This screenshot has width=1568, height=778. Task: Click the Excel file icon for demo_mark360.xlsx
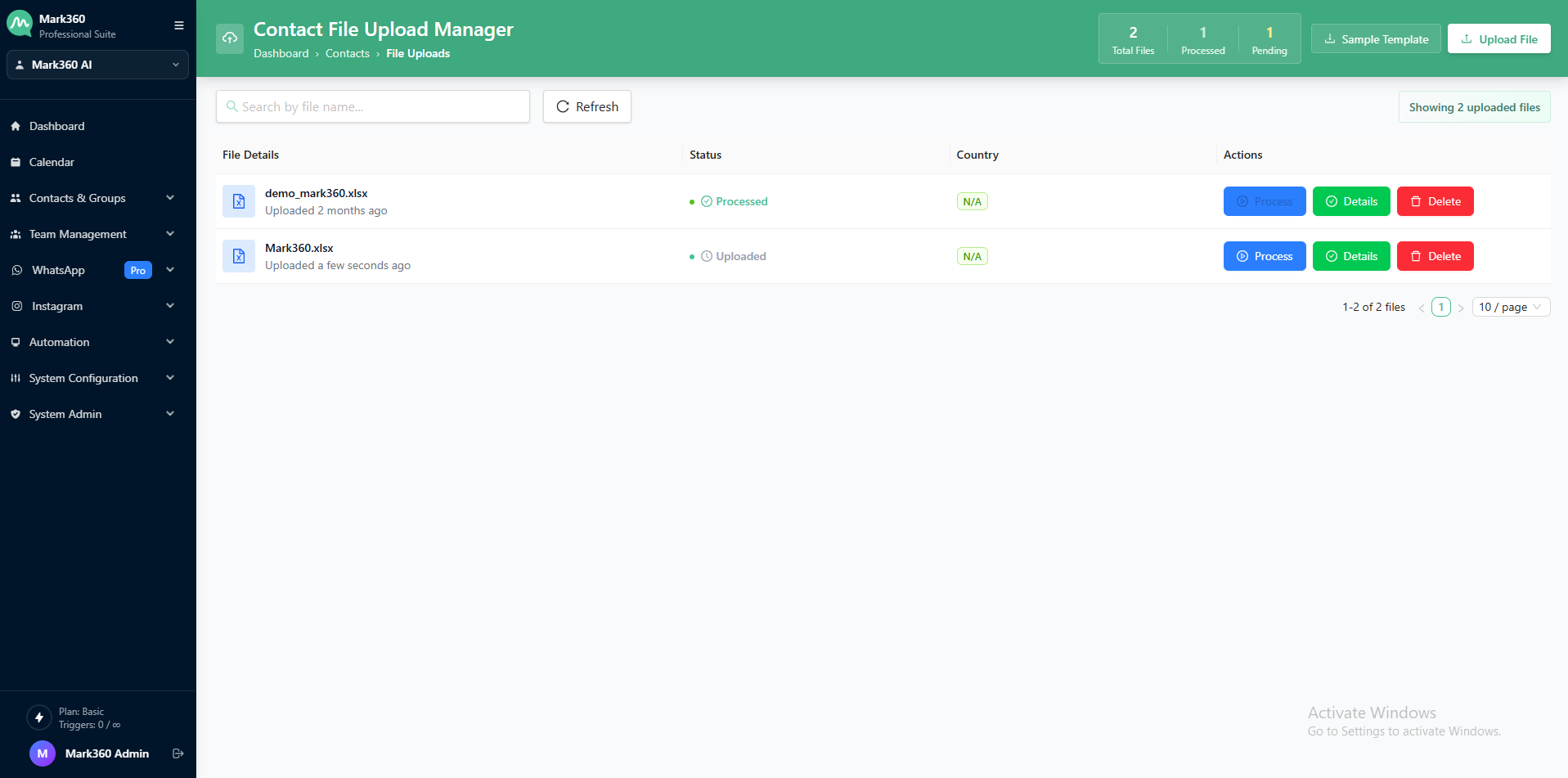(239, 201)
